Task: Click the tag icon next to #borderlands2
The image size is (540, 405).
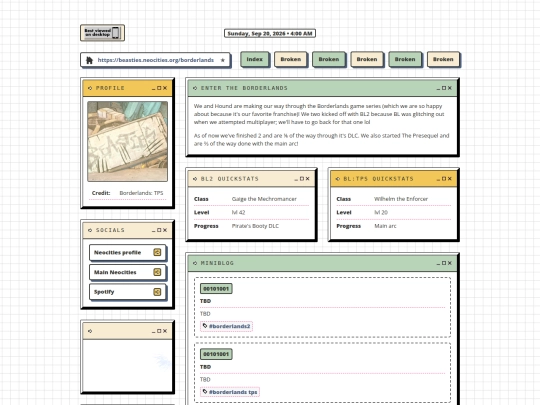Action: click(x=205, y=326)
